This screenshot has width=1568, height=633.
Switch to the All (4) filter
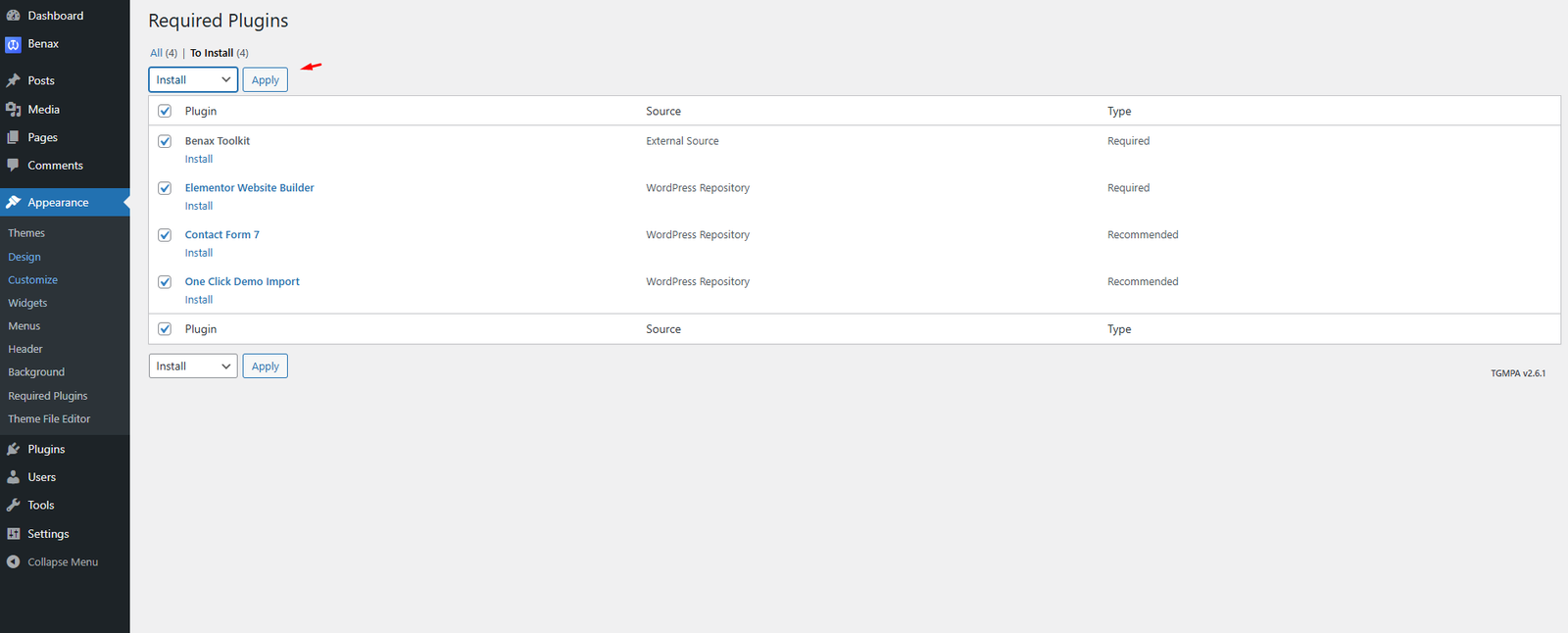(163, 53)
